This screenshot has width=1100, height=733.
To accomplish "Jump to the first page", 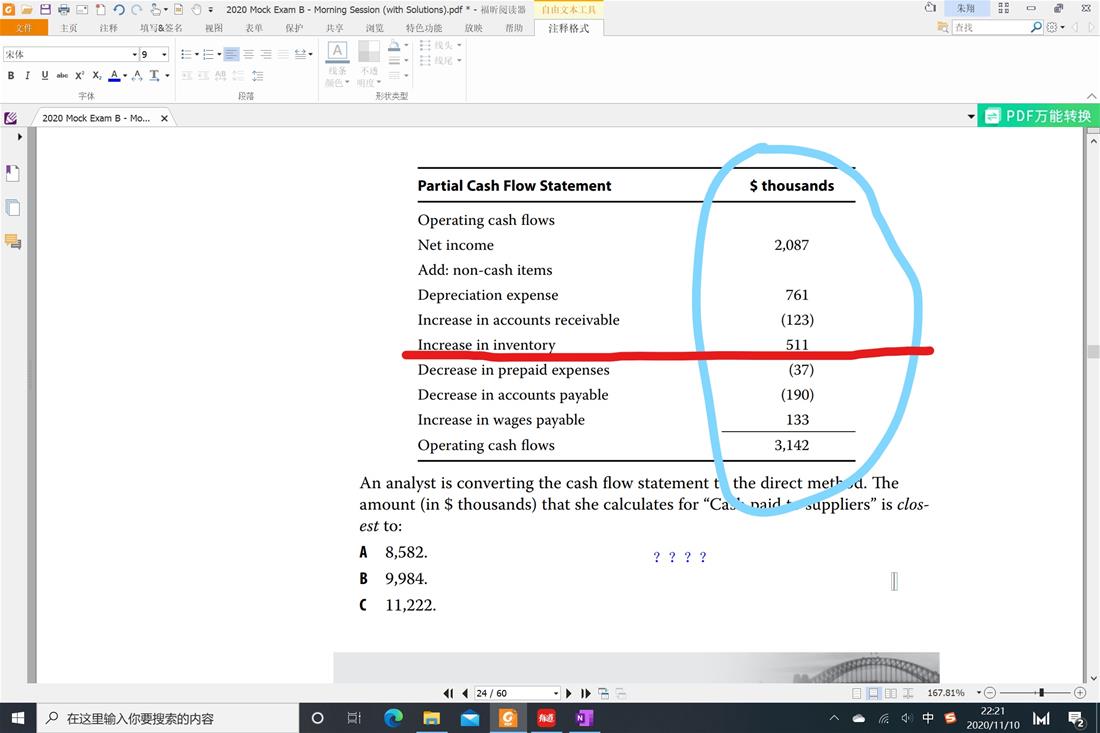I will 448,693.
